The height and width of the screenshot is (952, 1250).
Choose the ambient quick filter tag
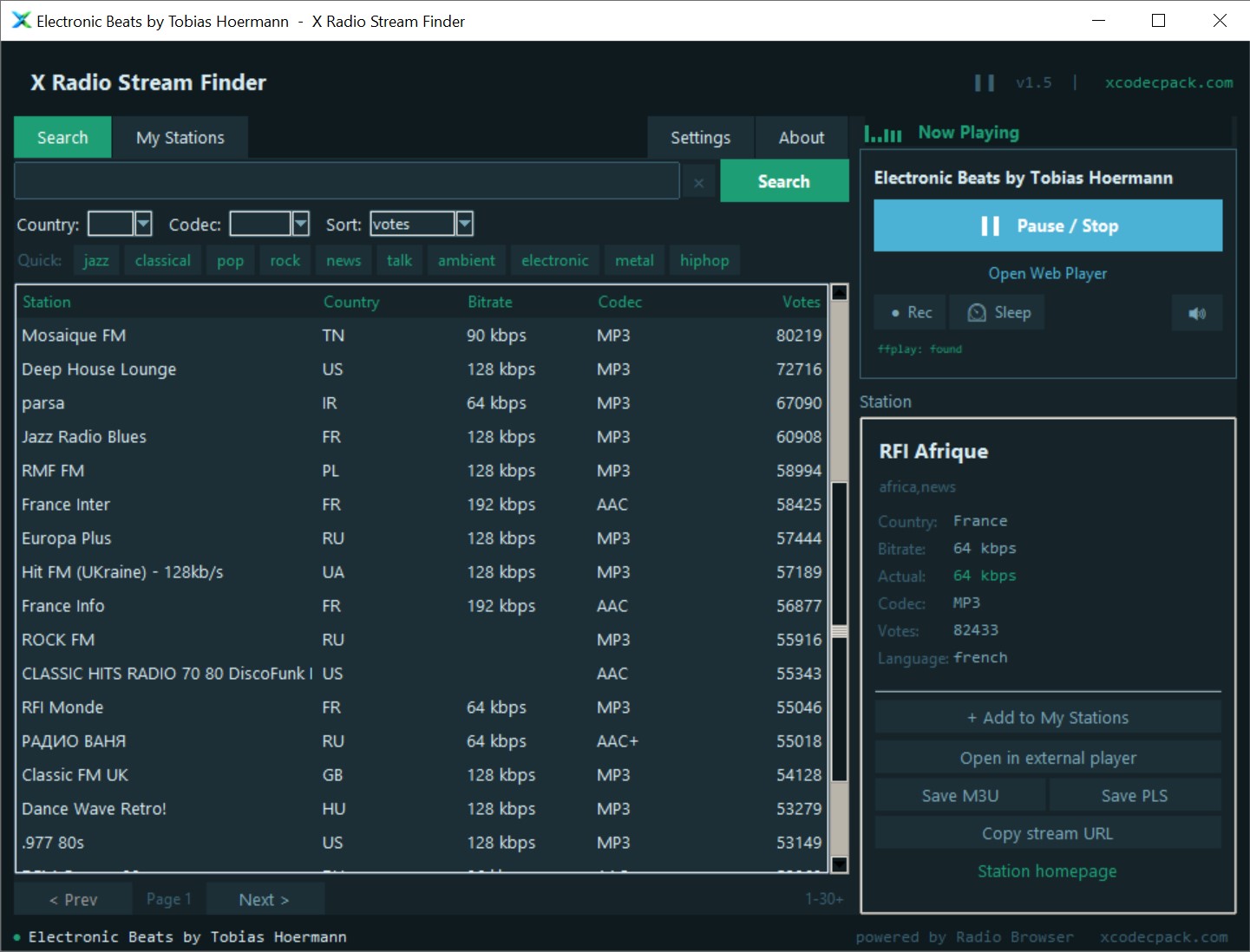[466, 261]
